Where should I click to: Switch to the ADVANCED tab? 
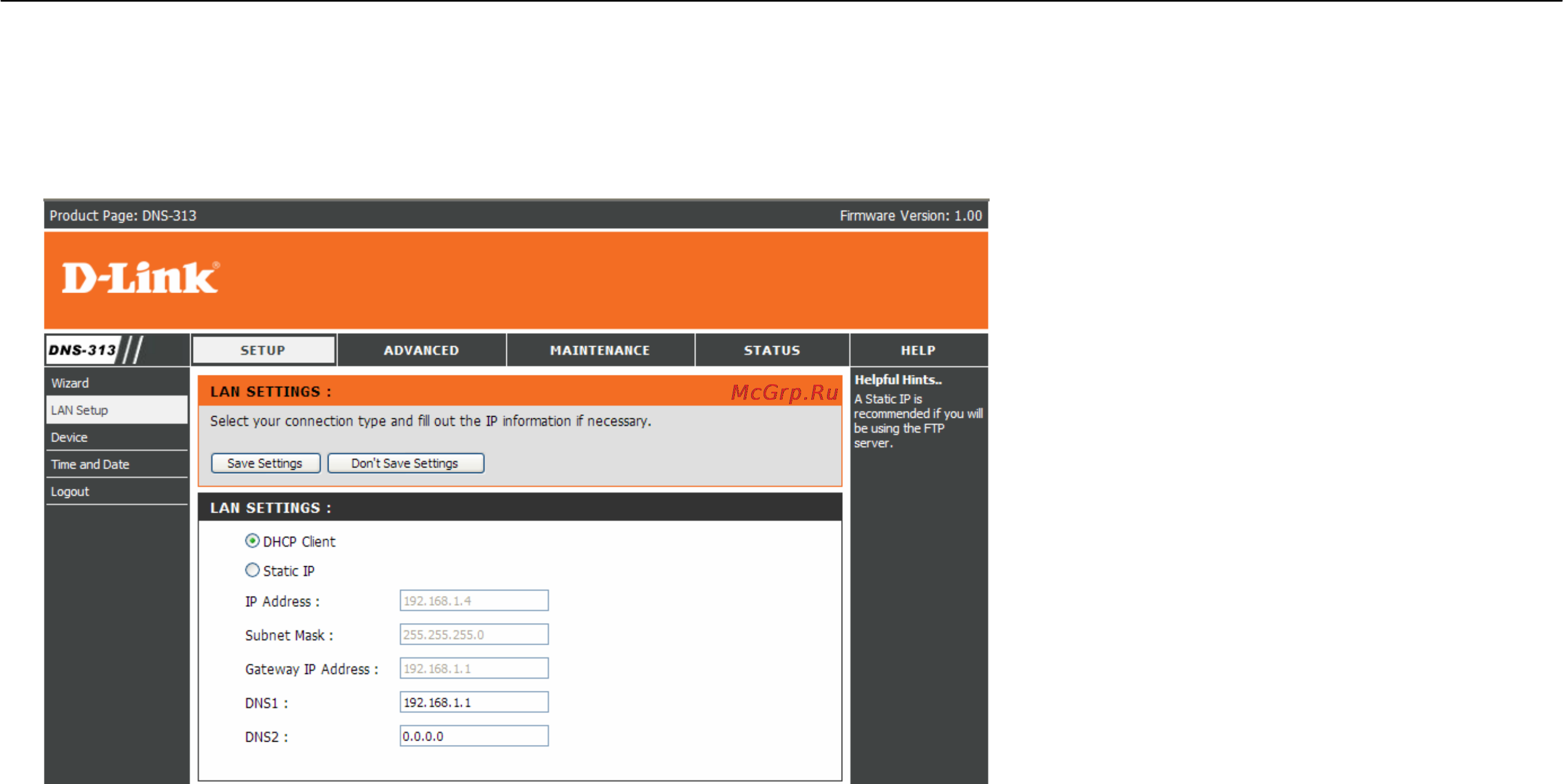[x=422, y=350]
